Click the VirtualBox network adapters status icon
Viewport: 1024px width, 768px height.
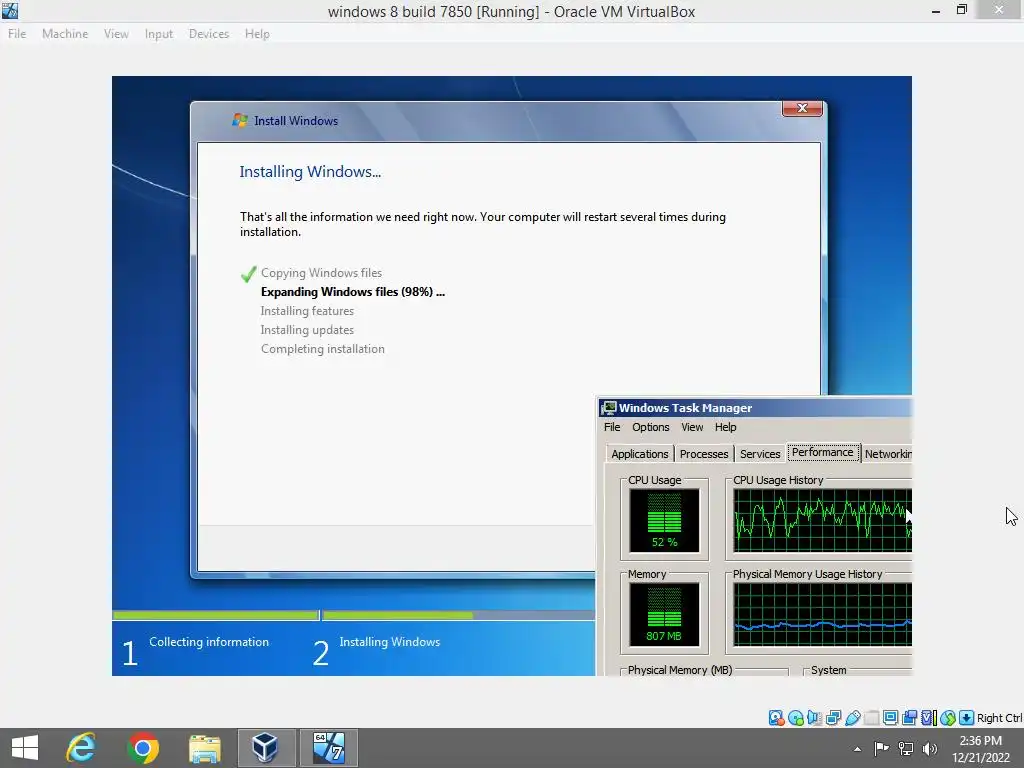(833, 718)
